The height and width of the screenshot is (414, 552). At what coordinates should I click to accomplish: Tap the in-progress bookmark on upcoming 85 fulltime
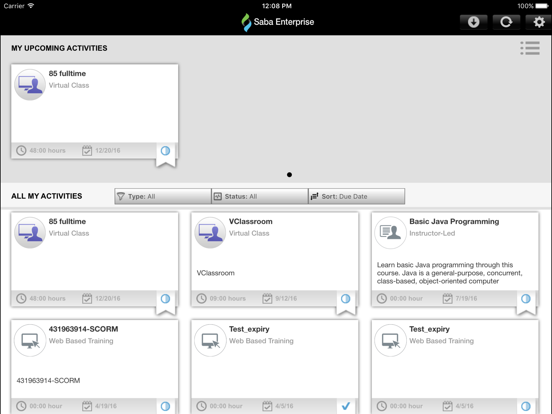click(165, 154)
